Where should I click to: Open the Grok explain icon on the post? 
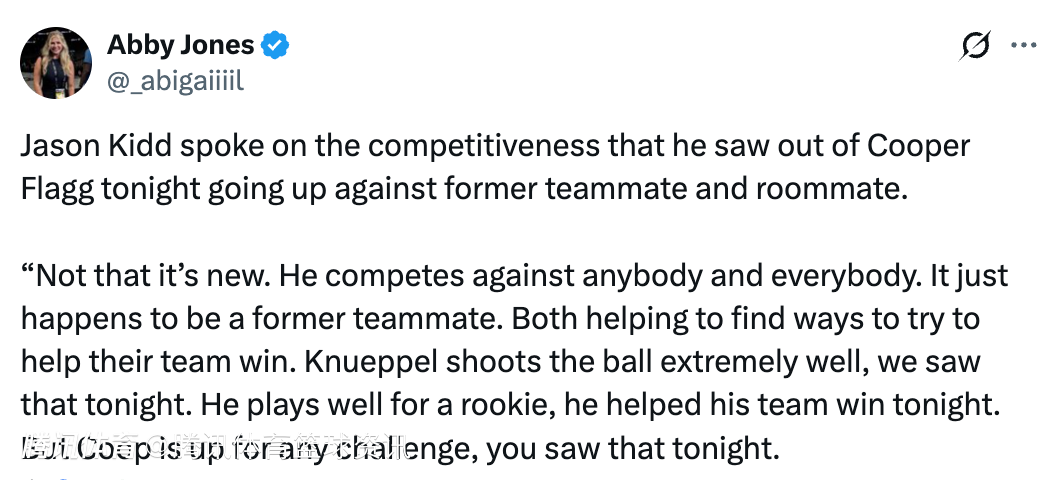coord(975,45)
